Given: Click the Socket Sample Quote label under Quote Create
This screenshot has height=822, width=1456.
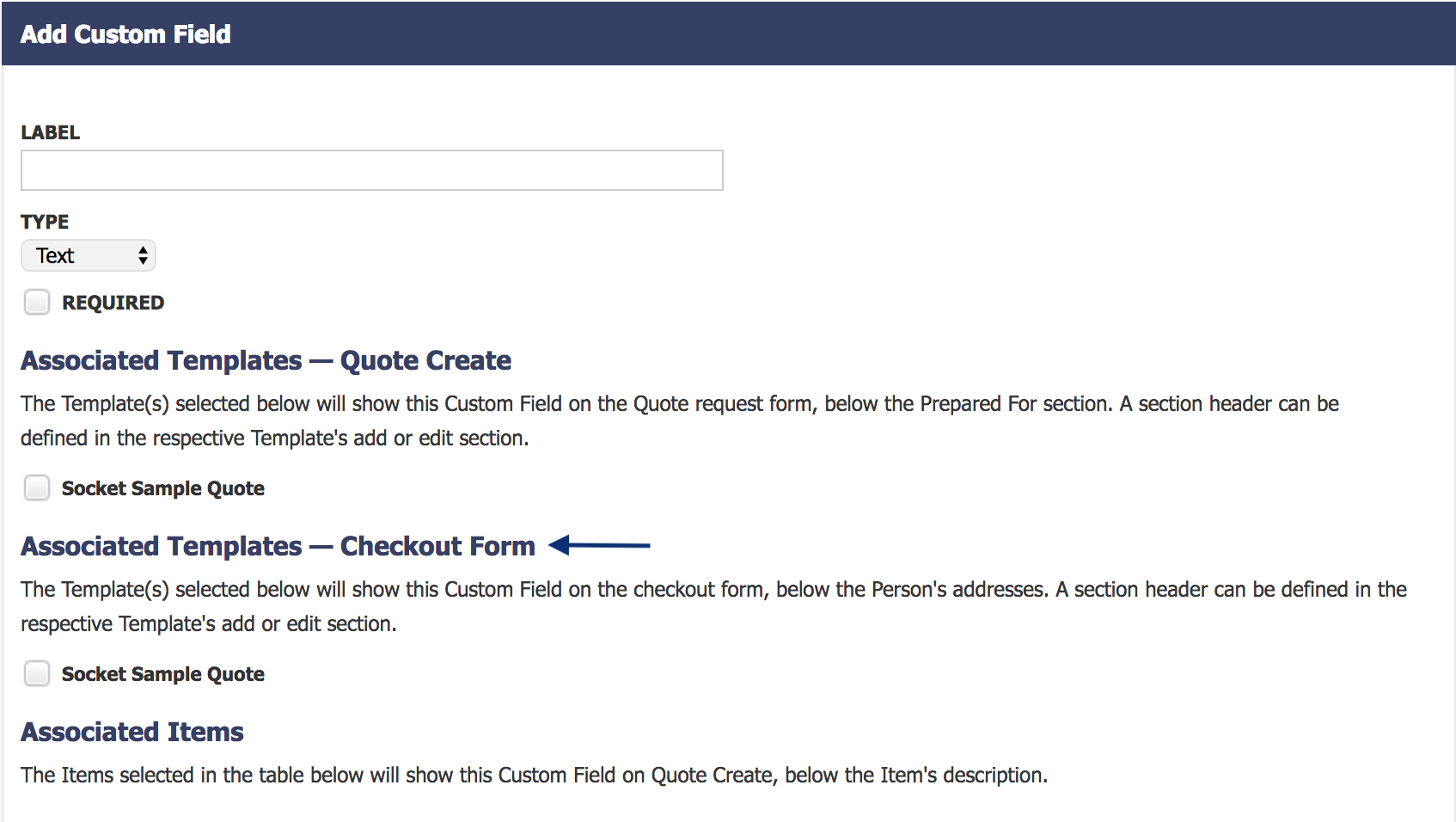Looking at the screenshot, I should pyautogui.click(x=162, y=488).
